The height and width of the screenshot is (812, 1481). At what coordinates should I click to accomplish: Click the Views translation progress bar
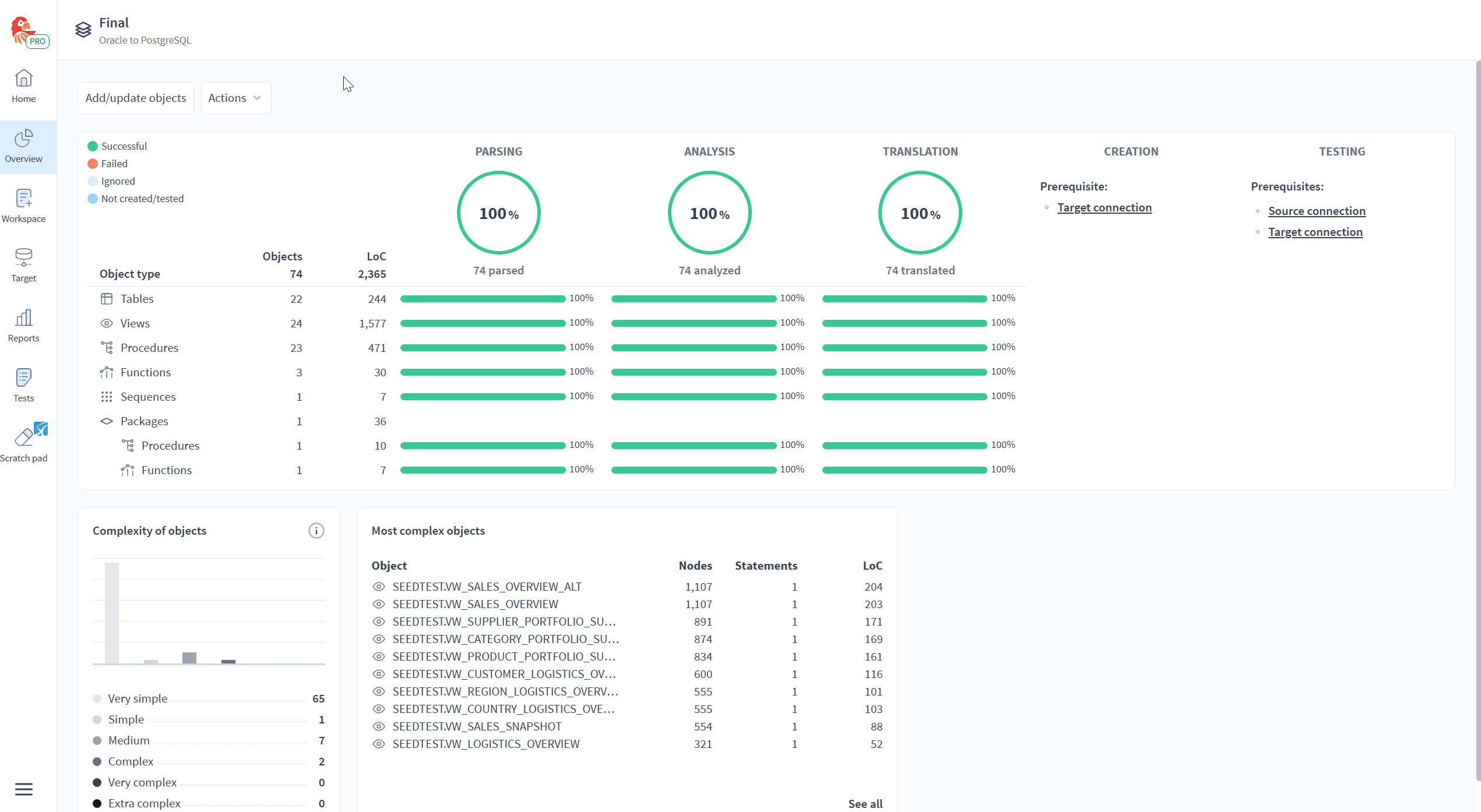[x=905, y=323]
